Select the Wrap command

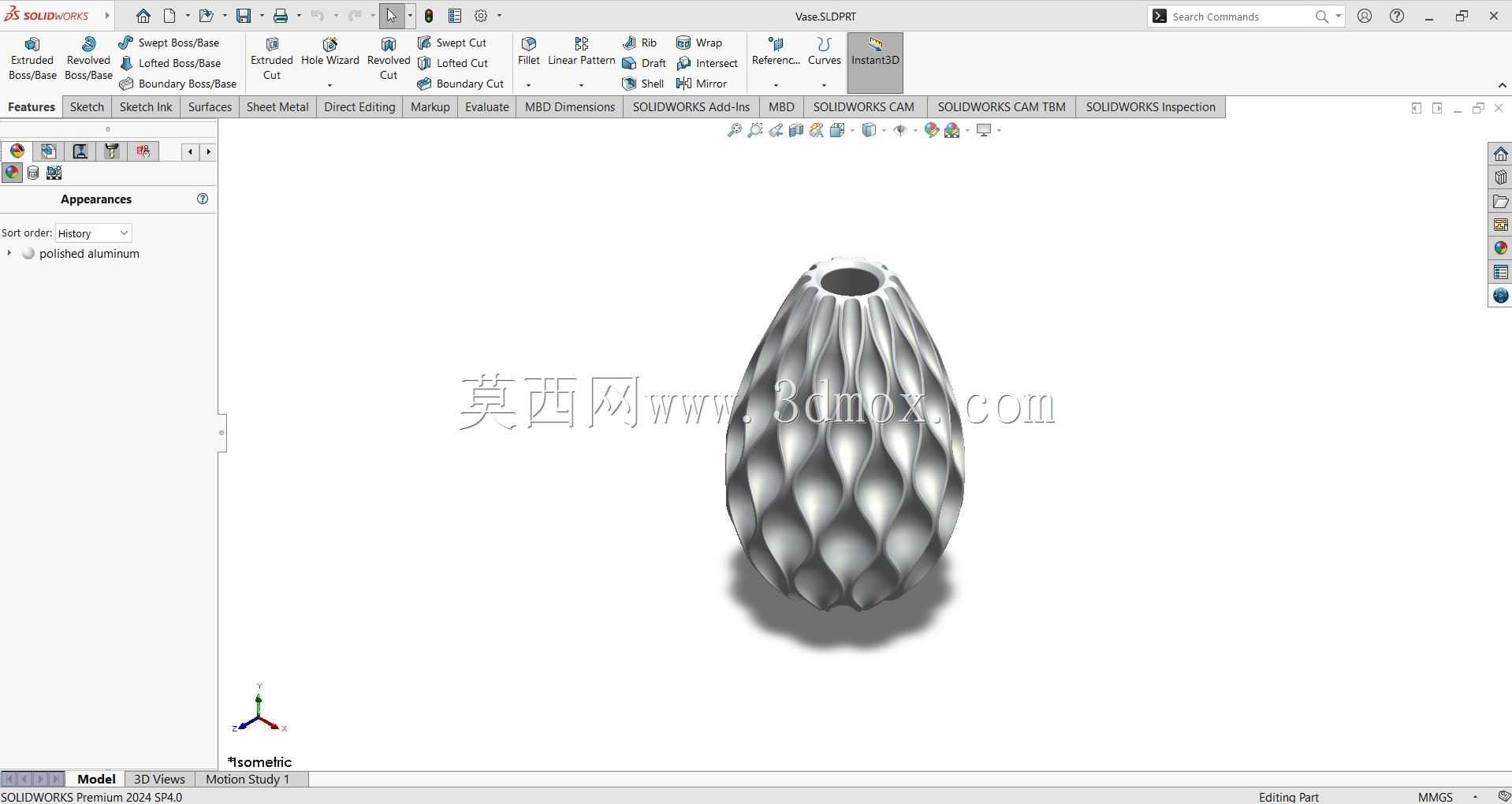click(699, 43)
